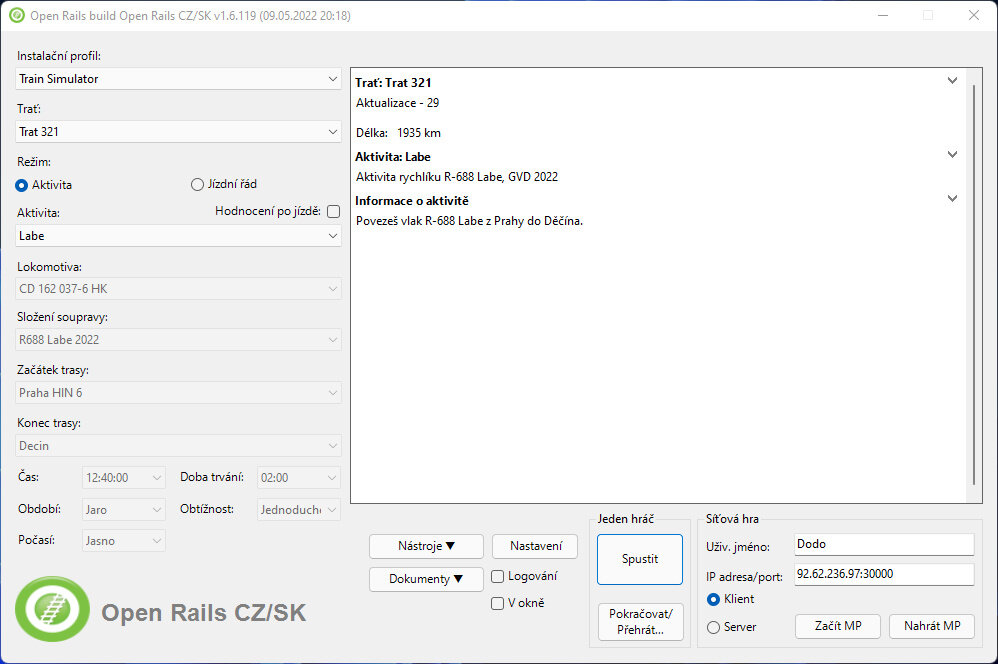
Task: Open the Počasí dropdown showing Jasno
Action: tap(123, 540)
